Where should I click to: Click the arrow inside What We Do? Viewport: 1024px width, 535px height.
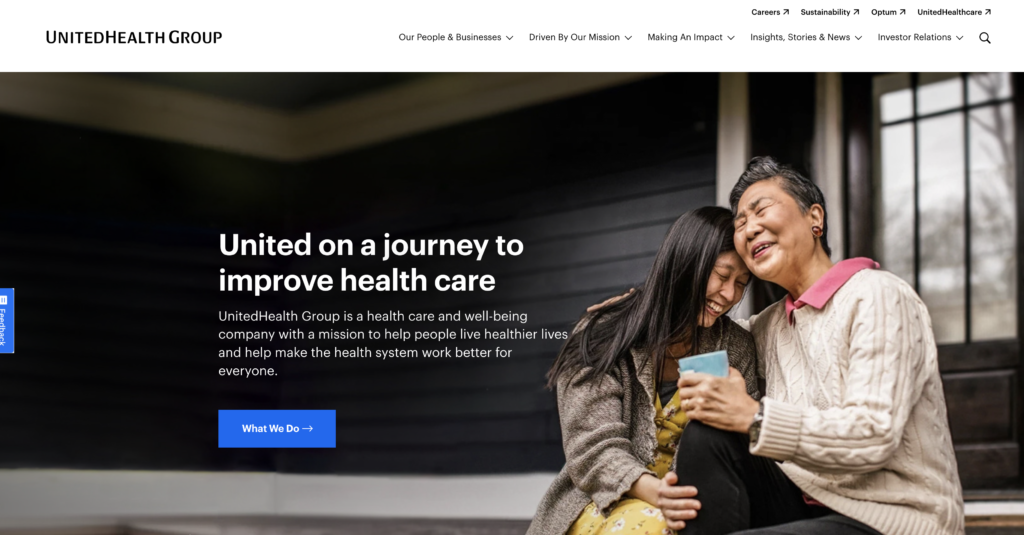pos(308,429)
